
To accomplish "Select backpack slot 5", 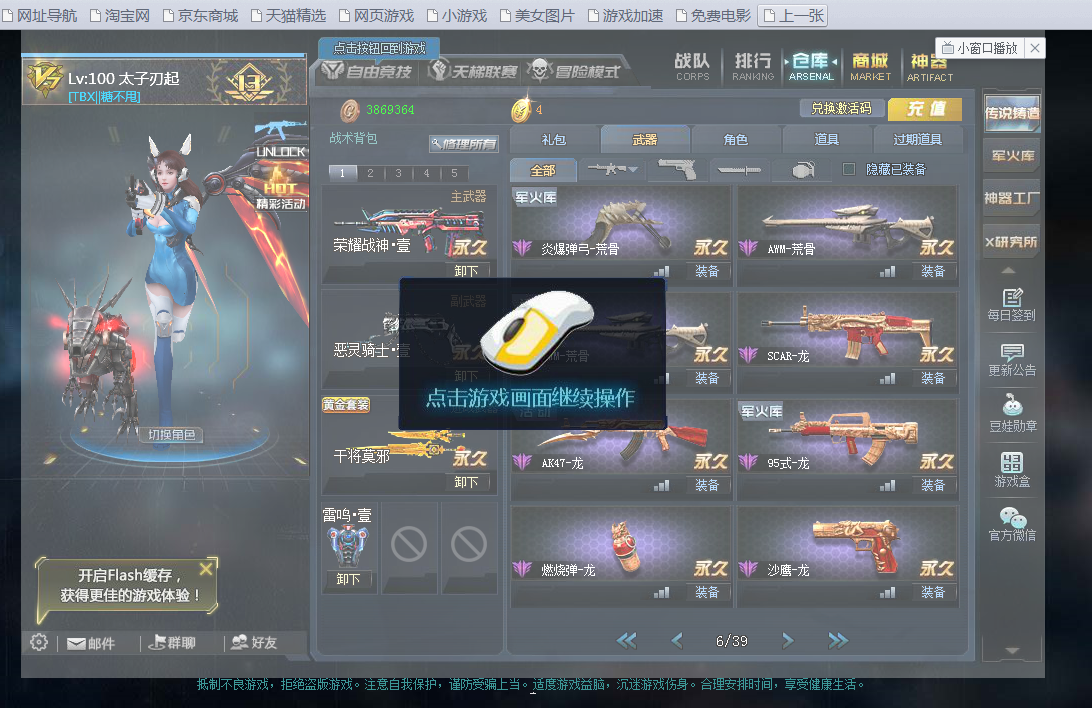I will click(x=454, y=173).
